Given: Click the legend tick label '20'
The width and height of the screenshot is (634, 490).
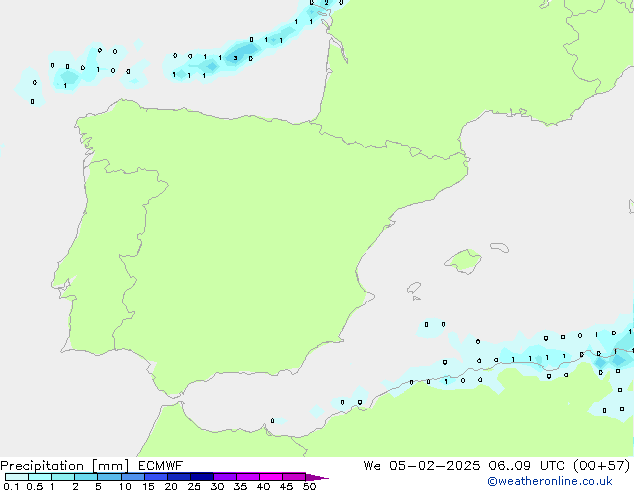Looking at the screenshot, I should [171, 486].
